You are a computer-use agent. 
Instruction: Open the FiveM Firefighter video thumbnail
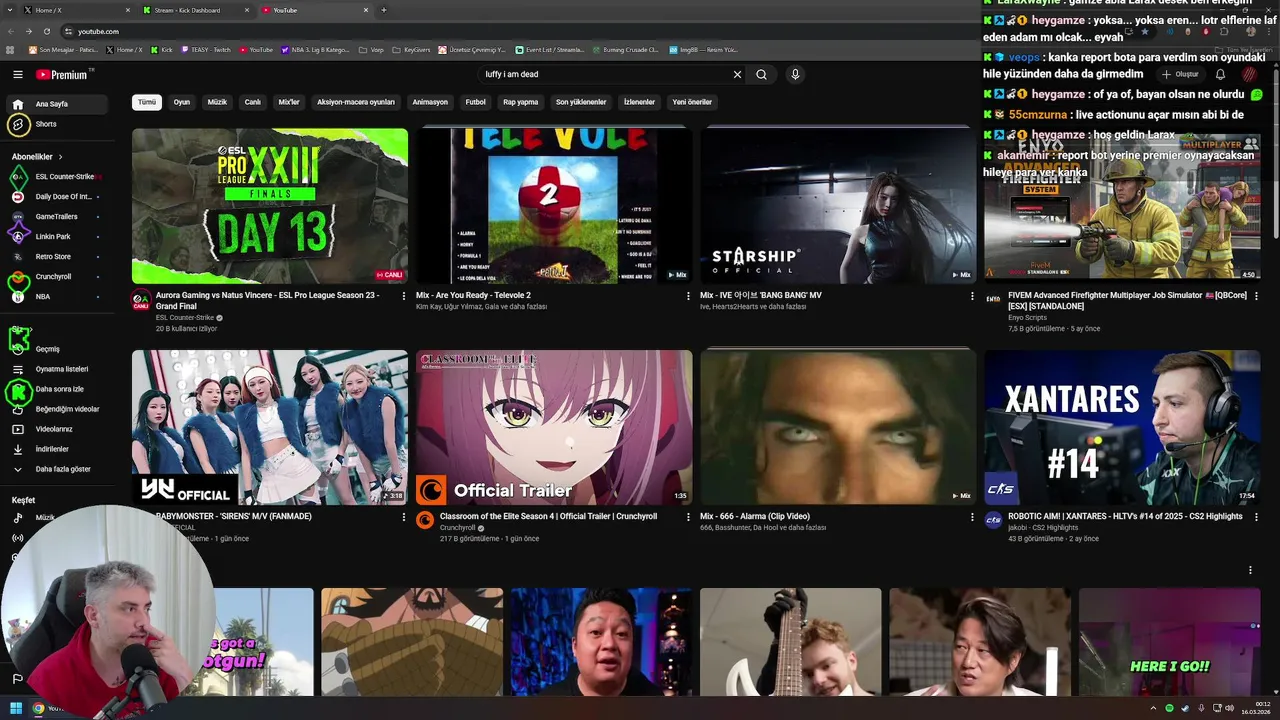click(1122, 205)
